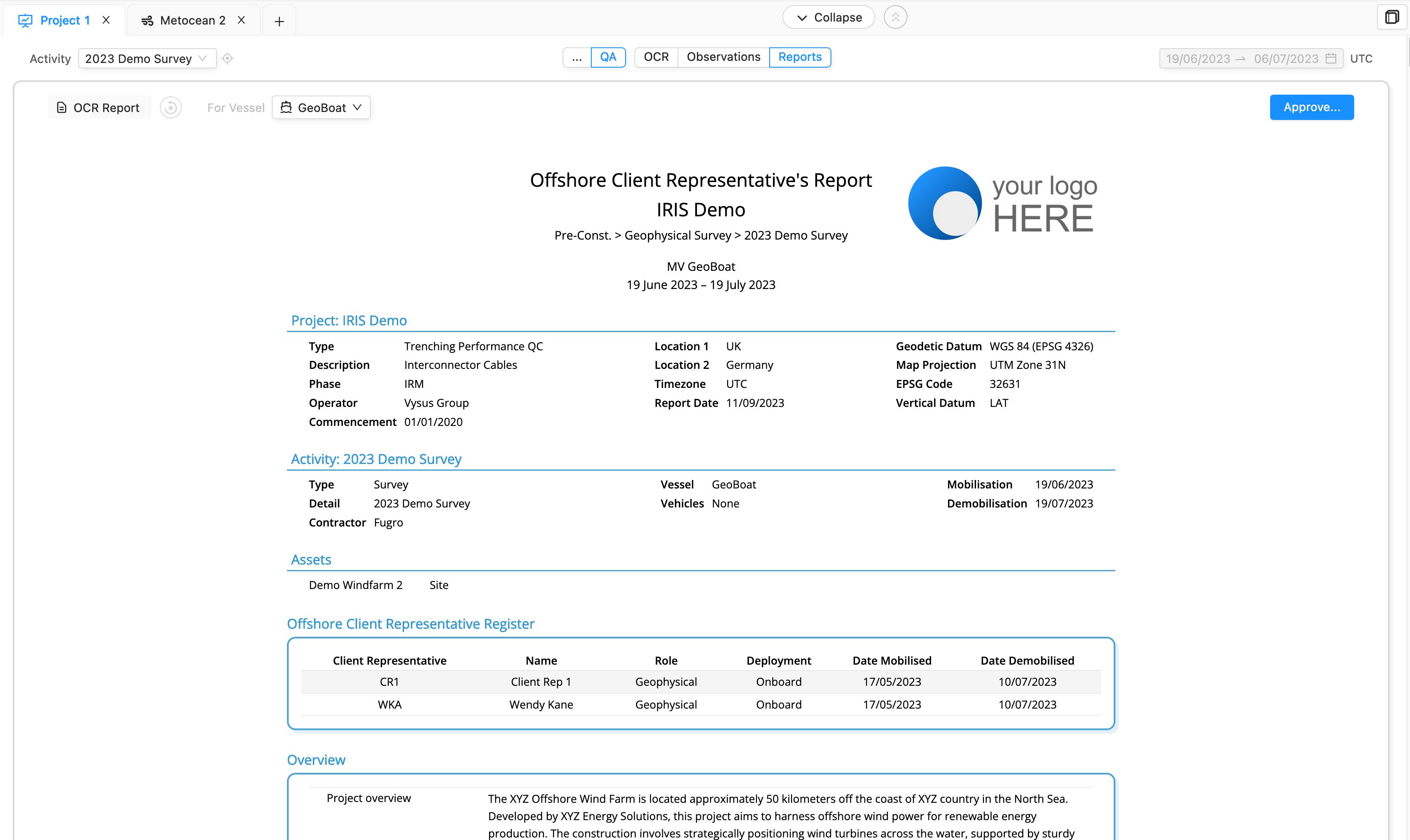Click the locate target icon beside Activity
1410x840 pixels.
(x=227, y=59)
